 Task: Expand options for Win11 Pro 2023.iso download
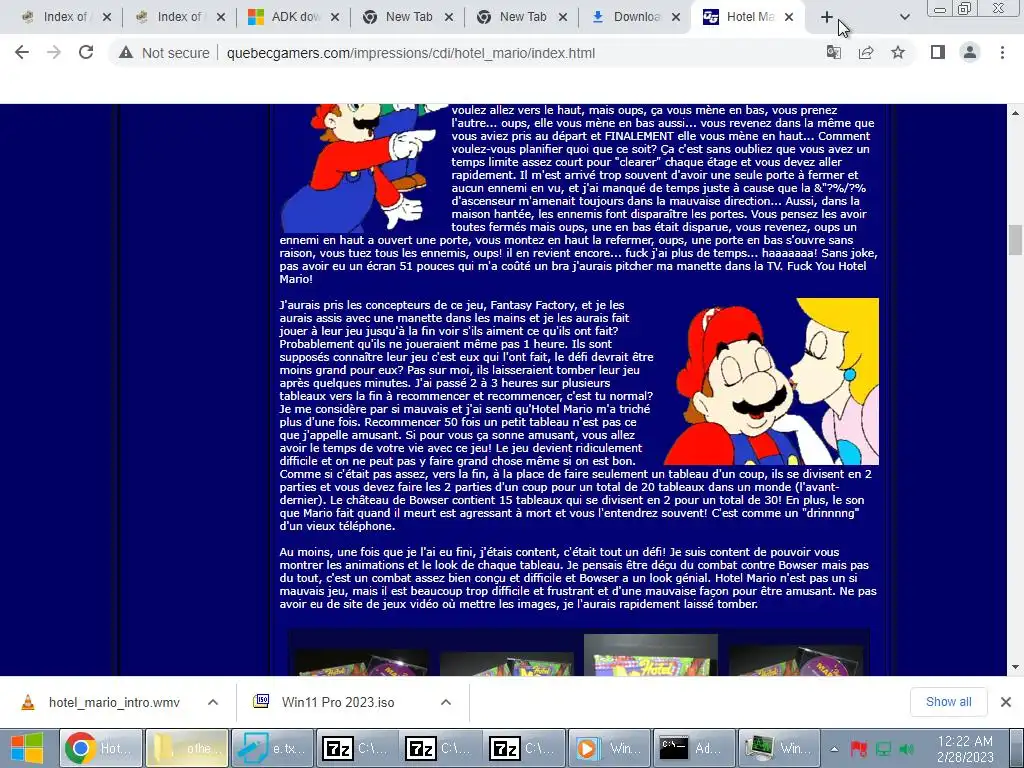click(x=446, y=703)
